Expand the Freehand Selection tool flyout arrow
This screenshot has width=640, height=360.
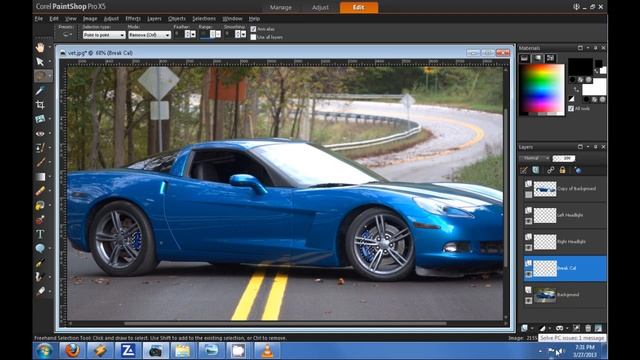50,76
